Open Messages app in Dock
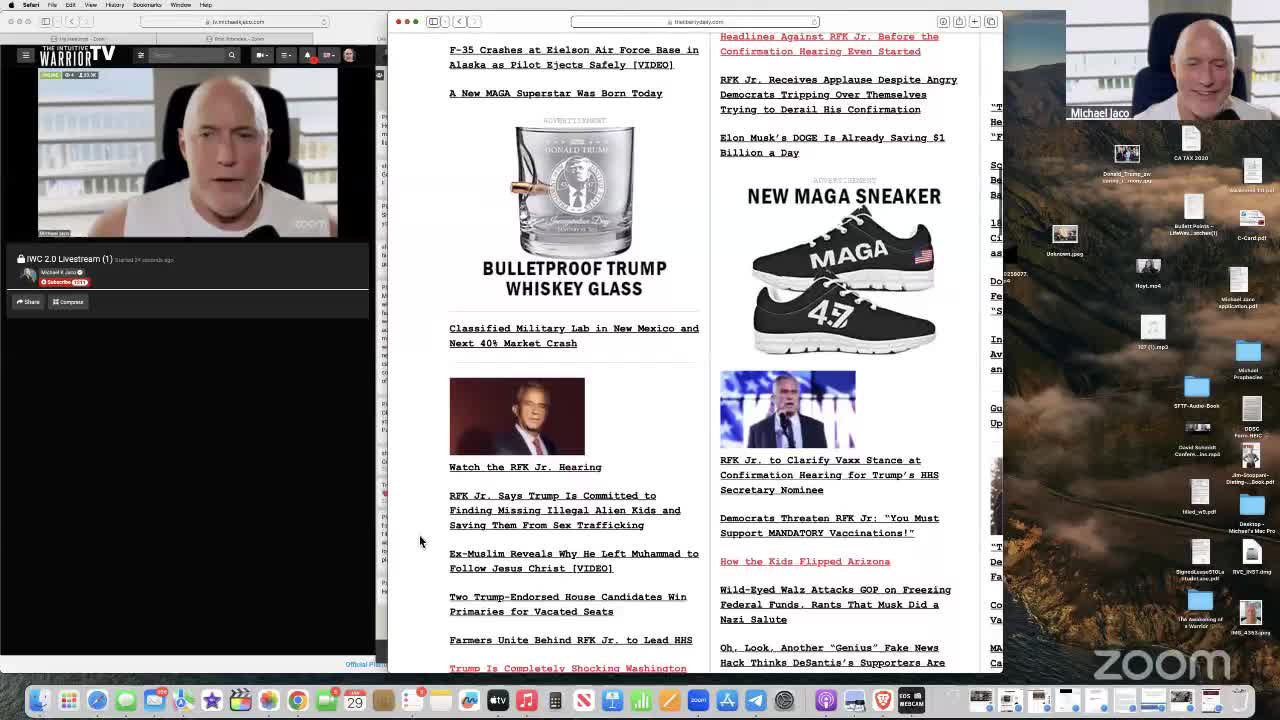 (126, 701)
